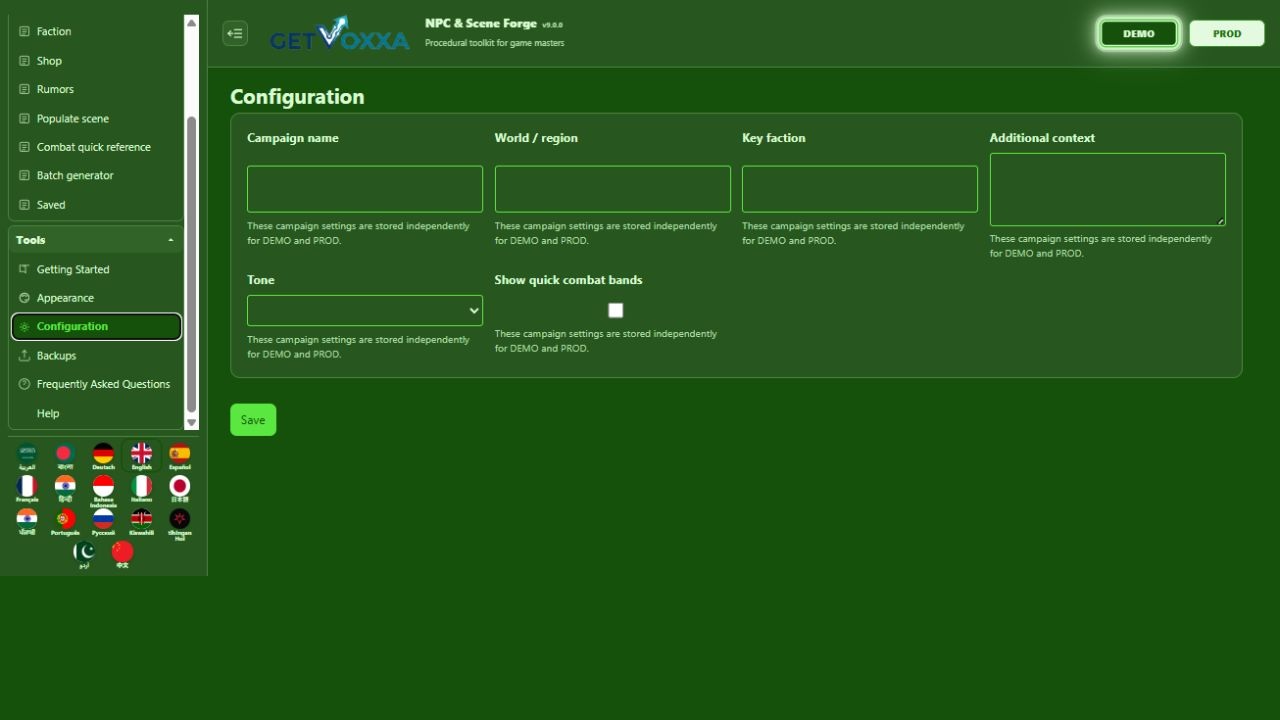Click the GetVoxxa logo

tap(339, 34)
